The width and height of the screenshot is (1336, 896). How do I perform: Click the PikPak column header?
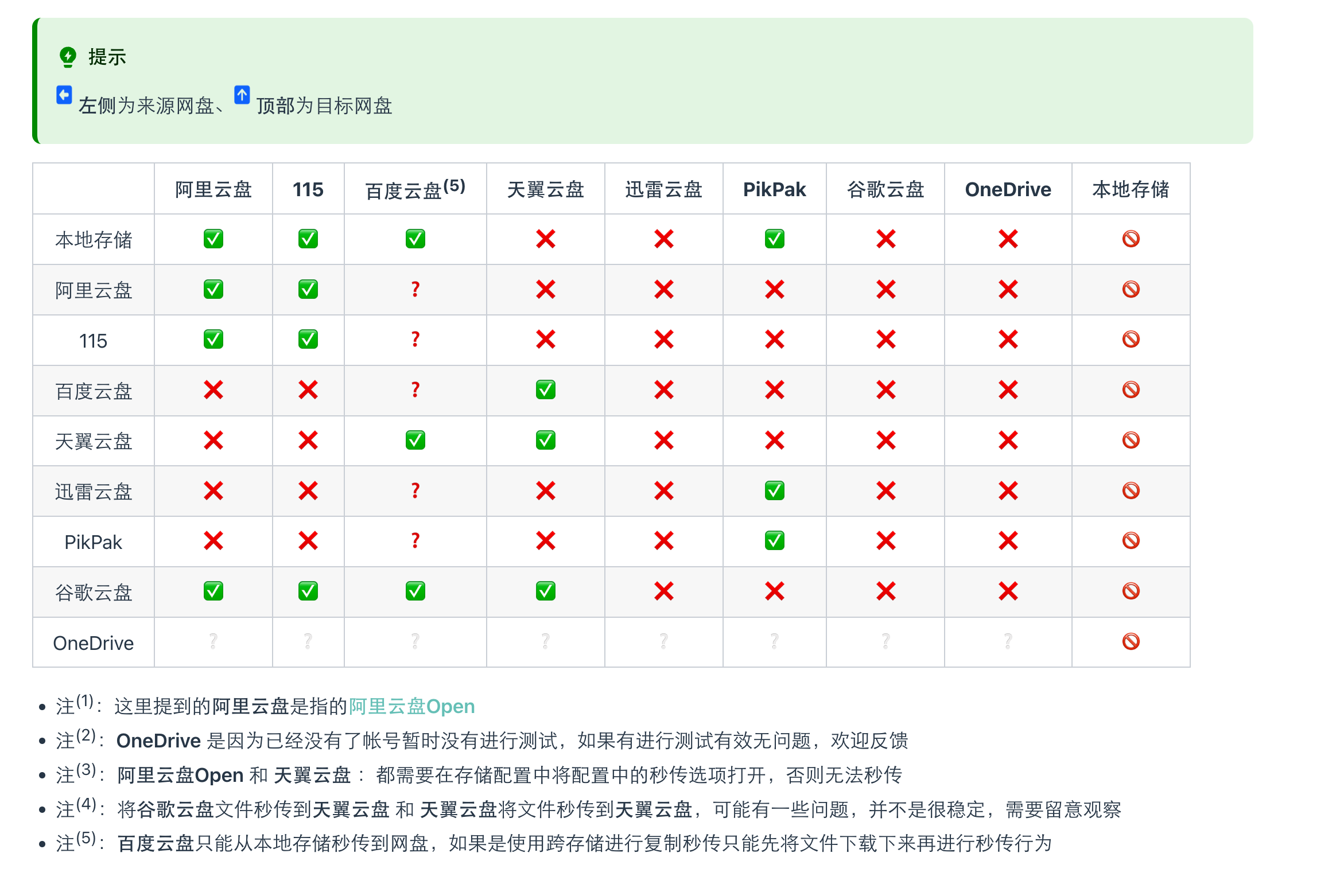click(x=775, y=189)
